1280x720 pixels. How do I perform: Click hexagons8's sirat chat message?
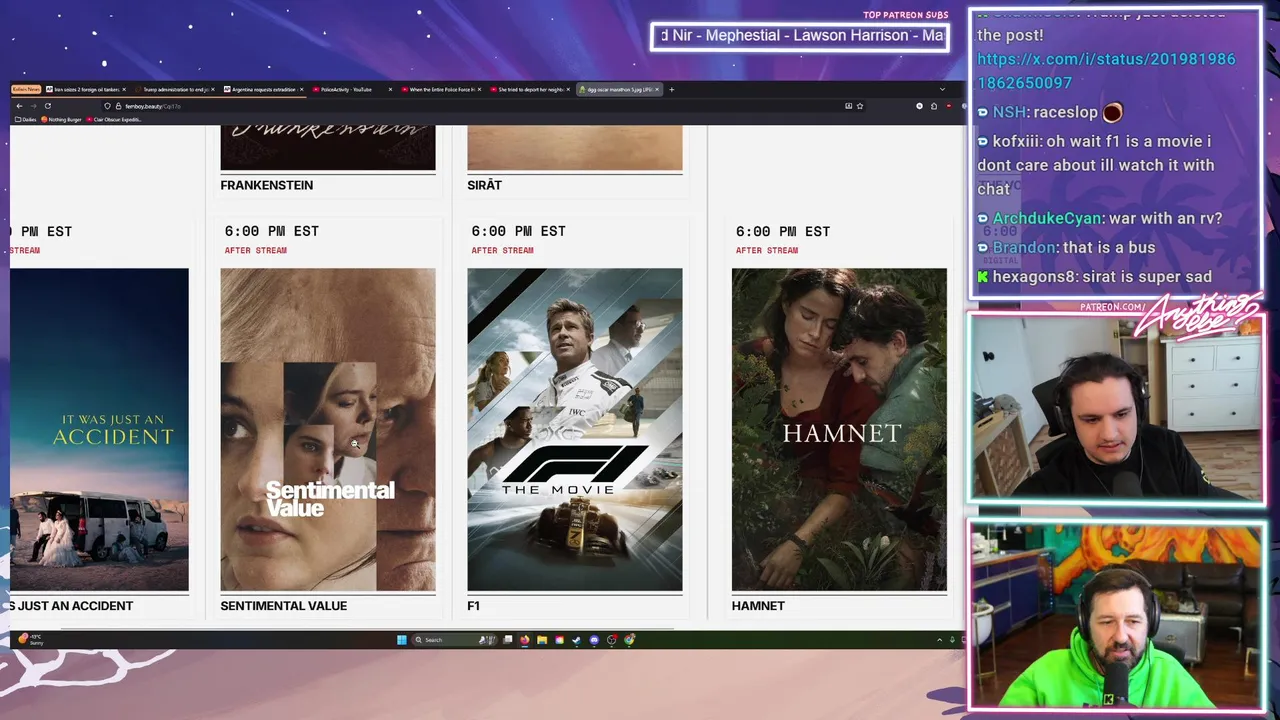point(1095,276)
